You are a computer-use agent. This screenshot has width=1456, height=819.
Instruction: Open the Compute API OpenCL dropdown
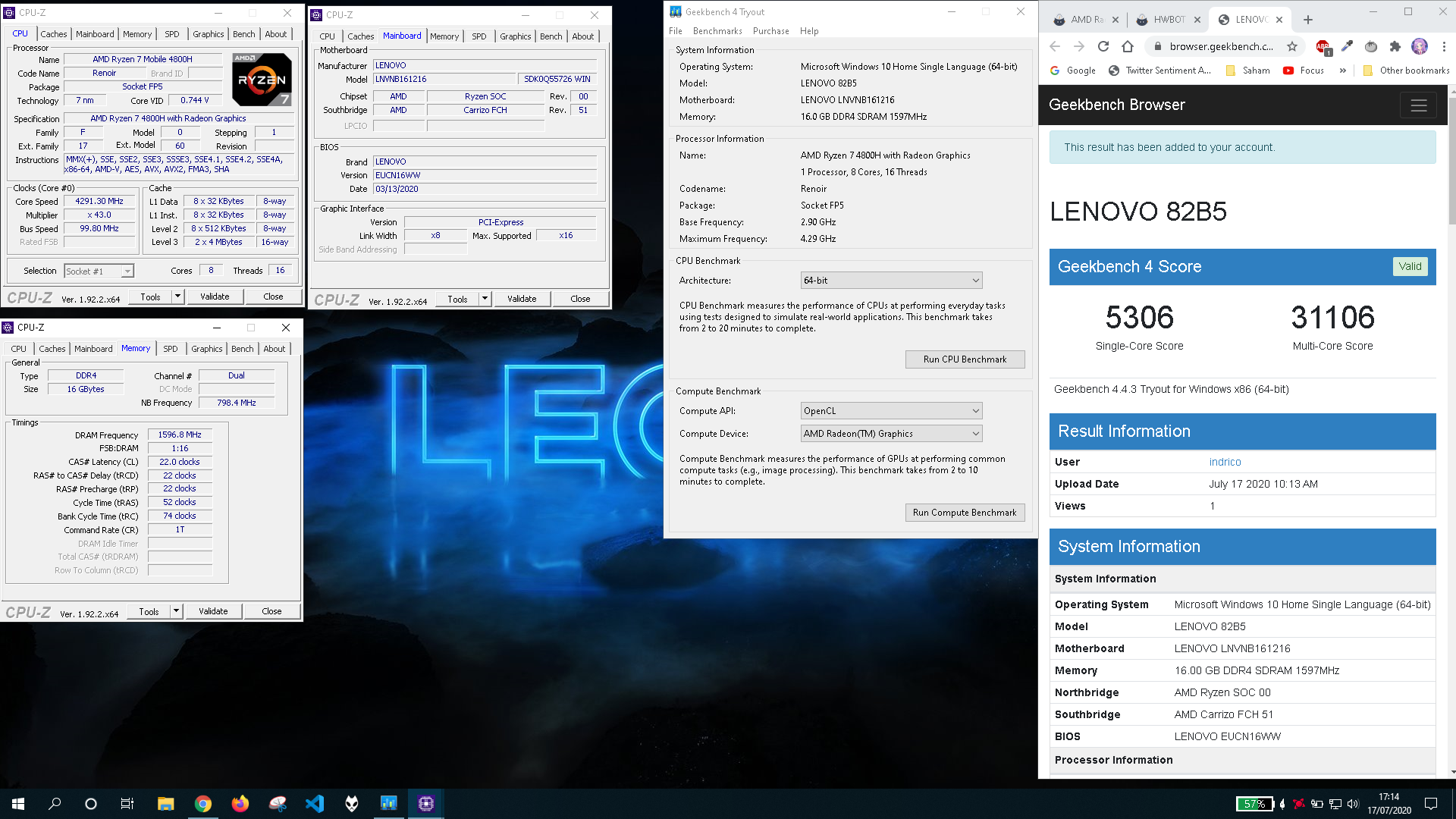pyautogui.click(x=891, y=411)
